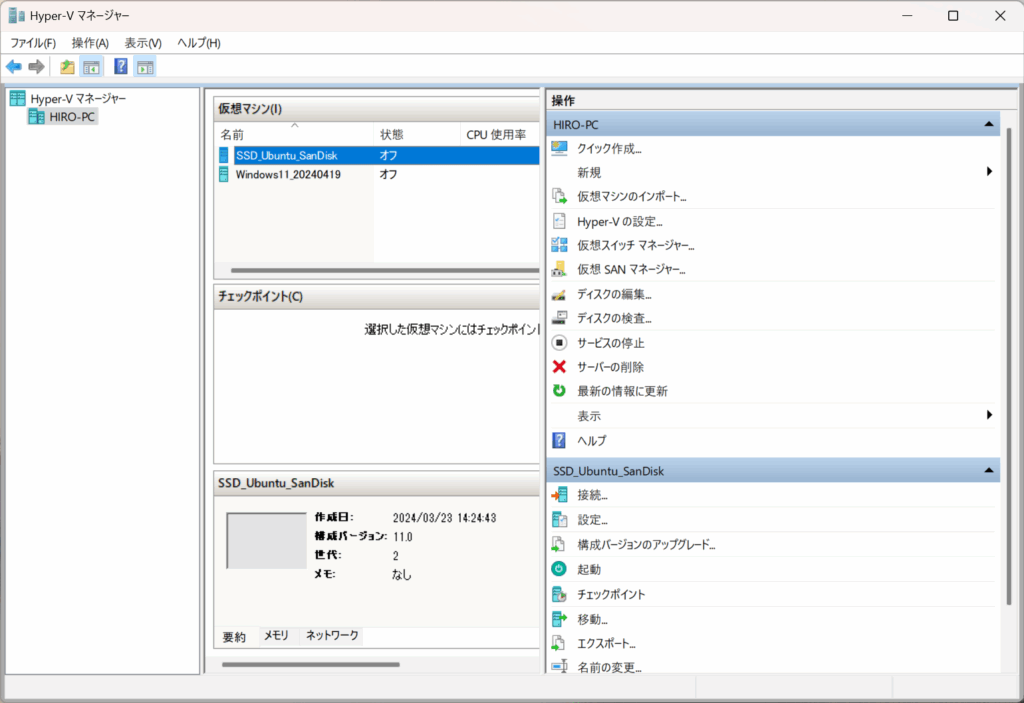Screen dimensions: 1024x703
Task: Click the 構成バージョンのアップグレード icon
Action: pos(560,544)
